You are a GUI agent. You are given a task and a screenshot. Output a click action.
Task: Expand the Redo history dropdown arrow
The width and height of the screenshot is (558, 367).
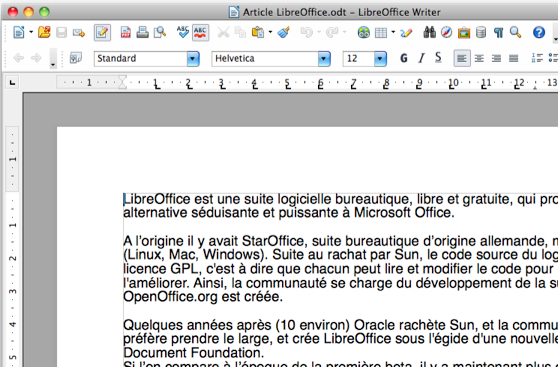pos(344,33)
